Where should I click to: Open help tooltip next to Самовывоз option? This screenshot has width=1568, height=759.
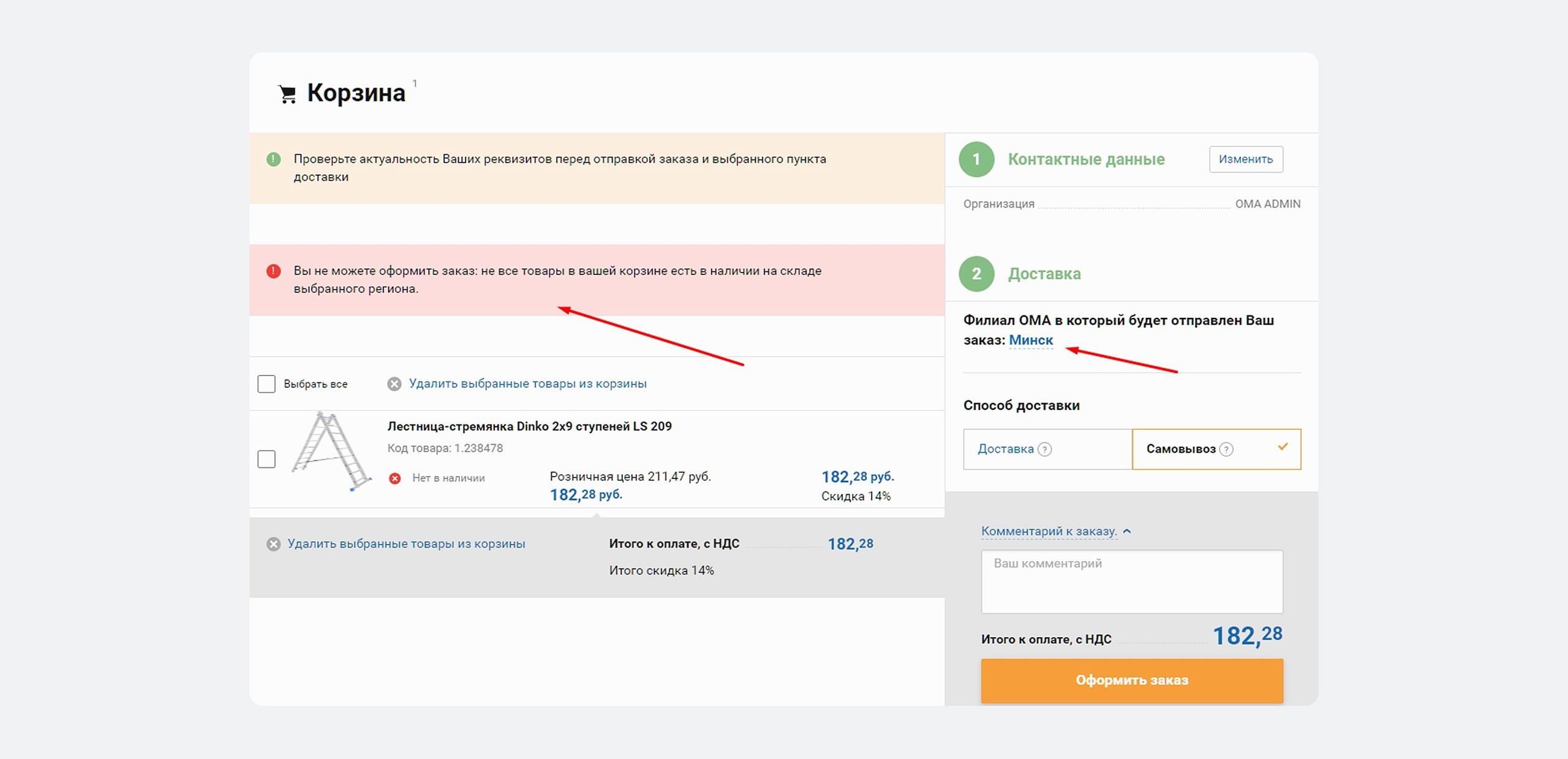point(1226,450)
